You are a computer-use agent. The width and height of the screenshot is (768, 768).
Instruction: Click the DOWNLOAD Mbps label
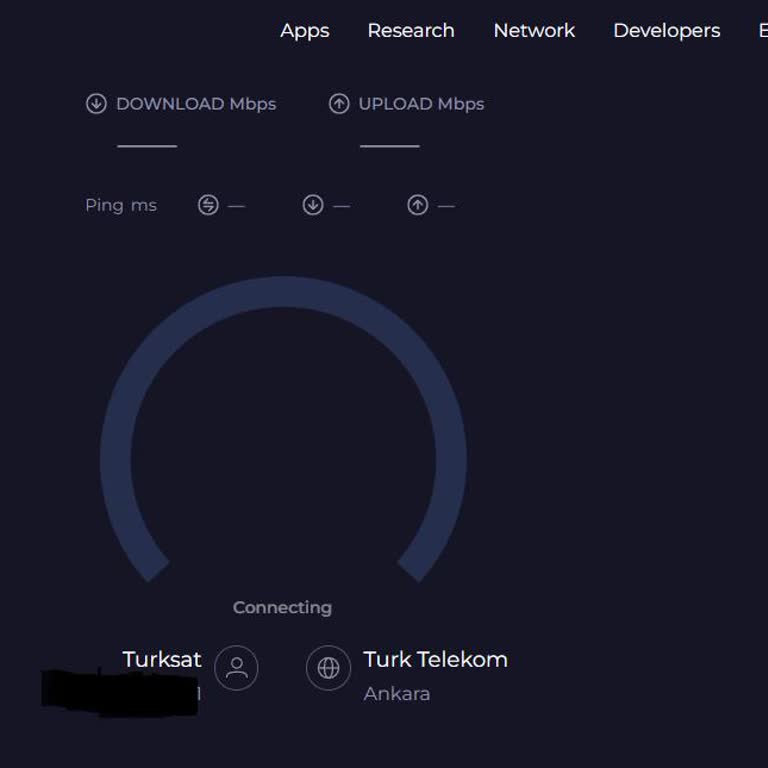(196, 104)
